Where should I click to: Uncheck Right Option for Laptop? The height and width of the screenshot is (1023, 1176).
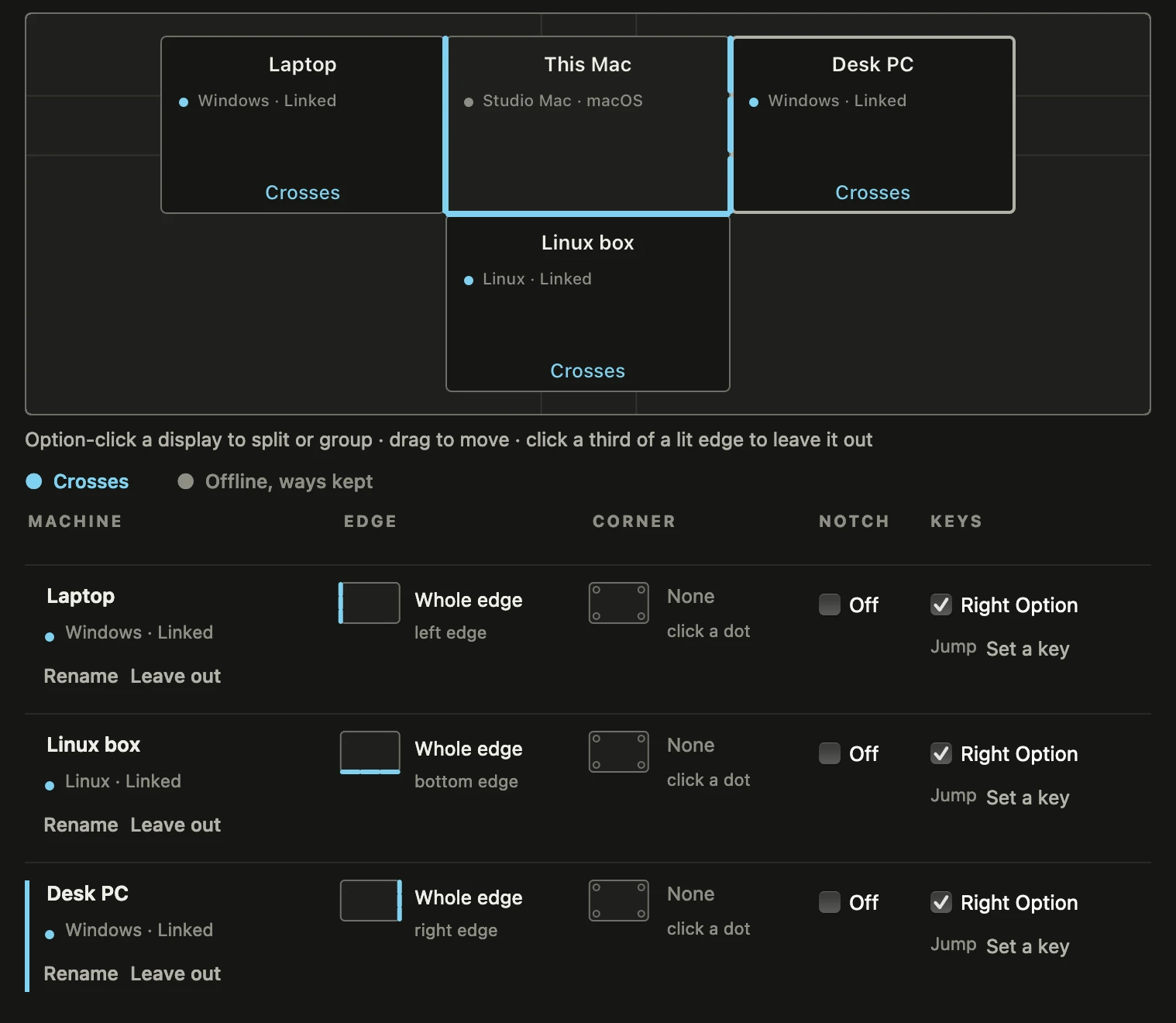coord(941,604)
